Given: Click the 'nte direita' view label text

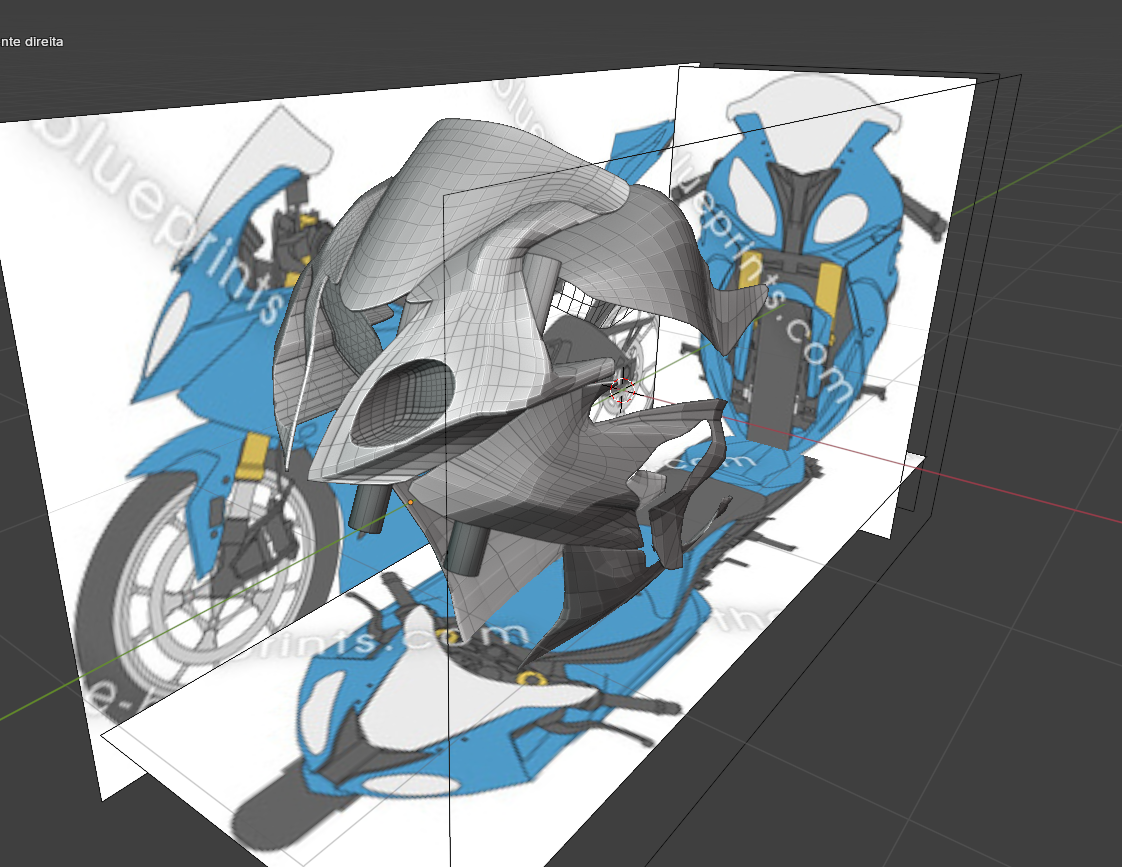Looking at the screenshot, I should click(x=31, y=41).
